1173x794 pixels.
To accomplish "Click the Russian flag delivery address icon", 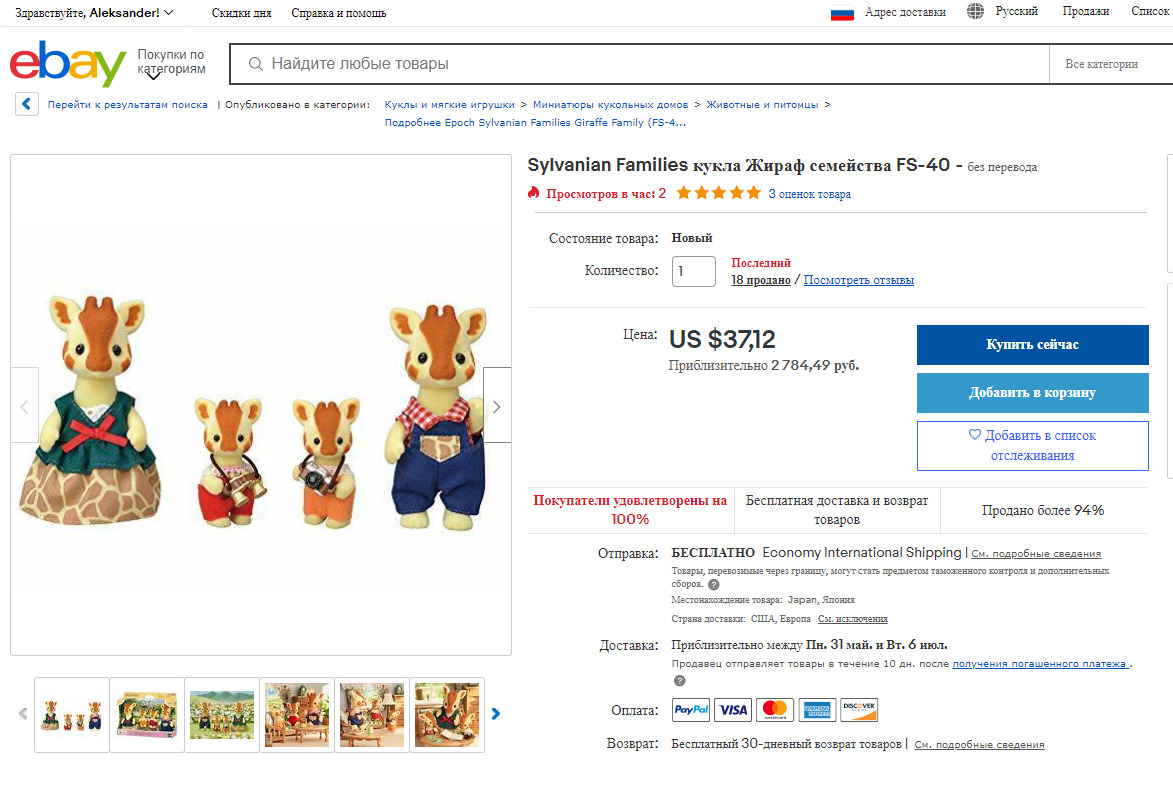I will (x=842, y=13).
